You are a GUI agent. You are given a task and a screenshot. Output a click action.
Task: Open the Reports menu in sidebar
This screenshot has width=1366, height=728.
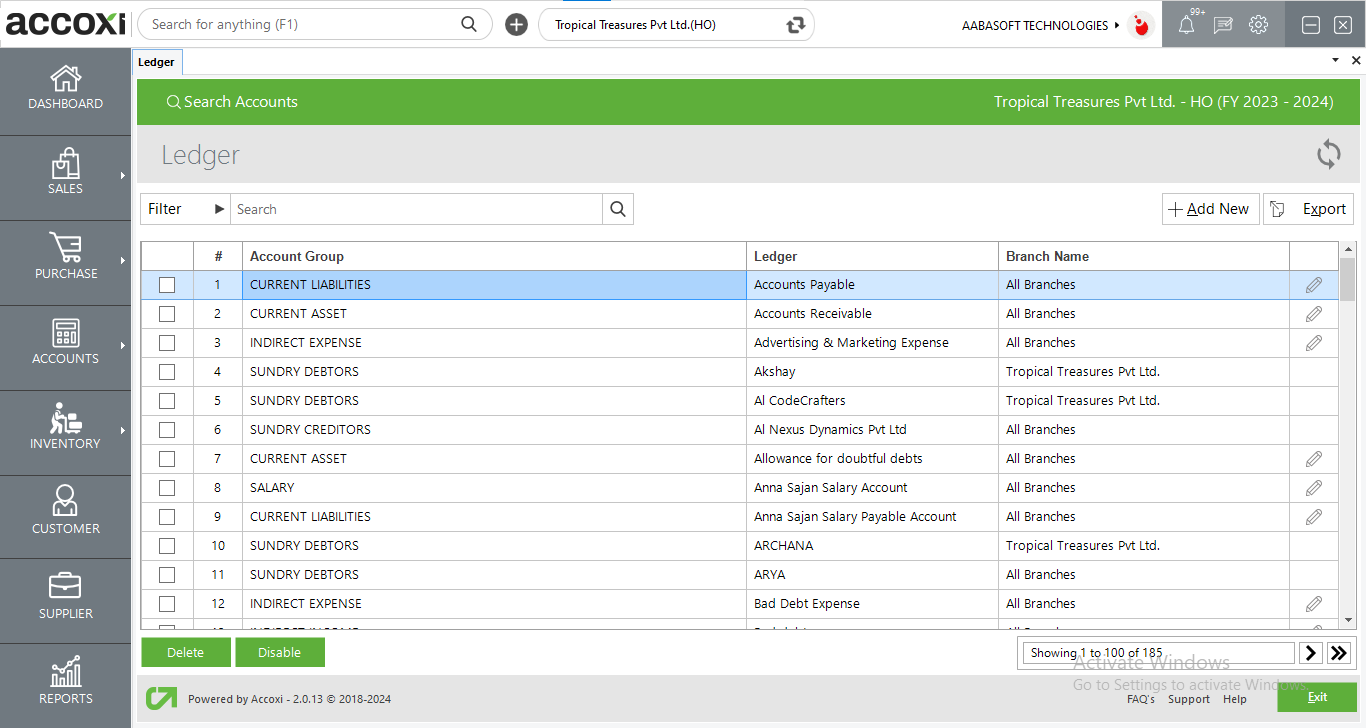pos(65,683)
